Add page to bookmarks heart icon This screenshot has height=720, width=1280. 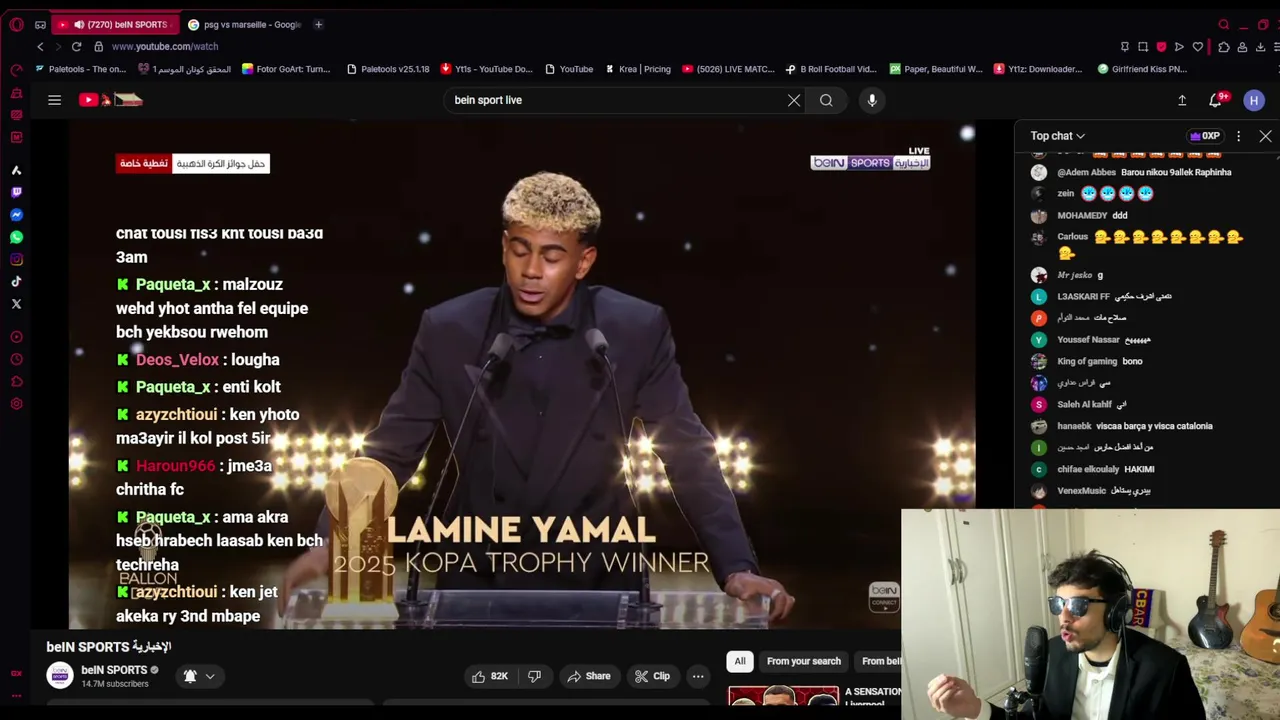pos(1198,47)
